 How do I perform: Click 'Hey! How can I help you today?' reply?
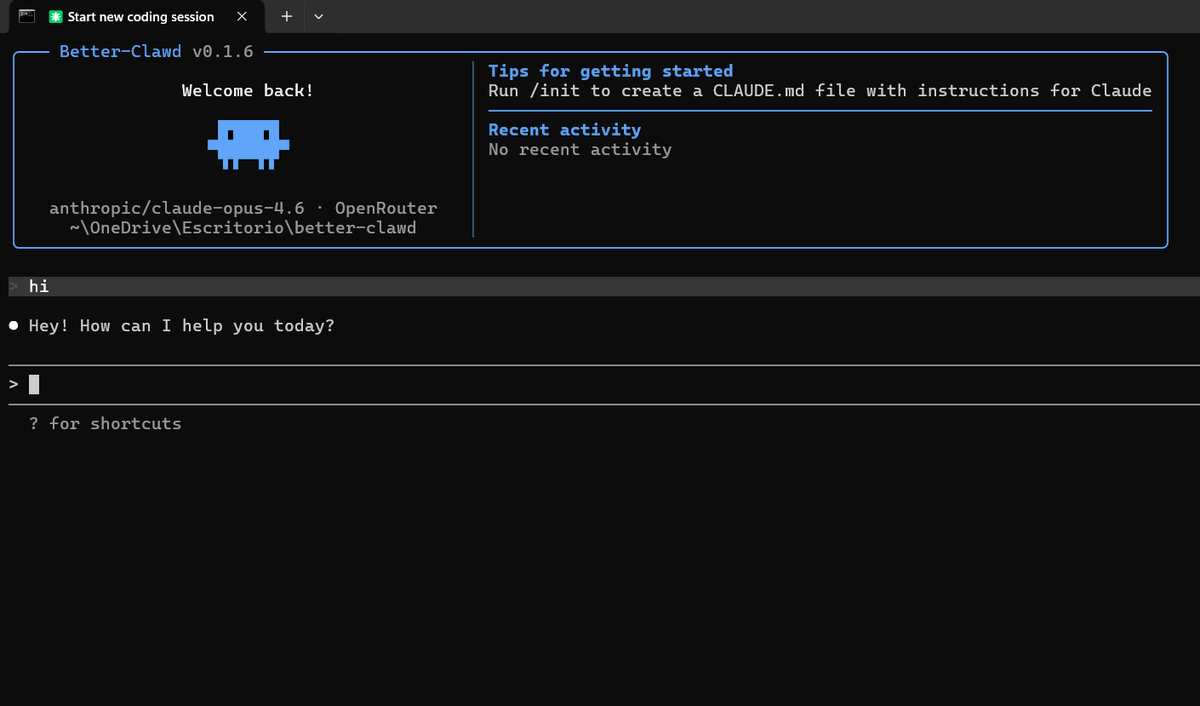coord(181,326)
